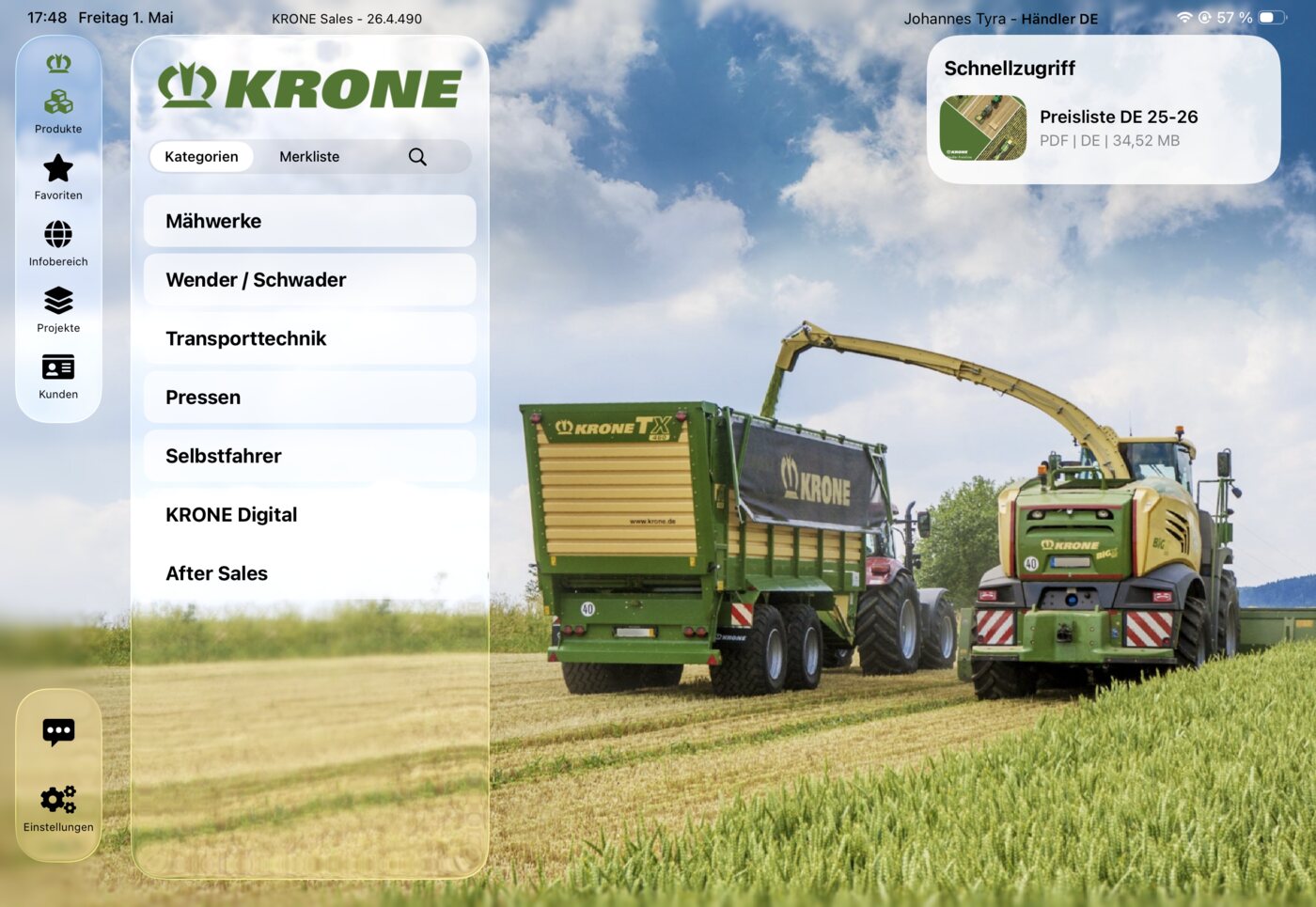This screenshot has width=1316, height=907.
Task: Click the large KRONE logo
Action: pyautogui.click(x=309, y=86)
